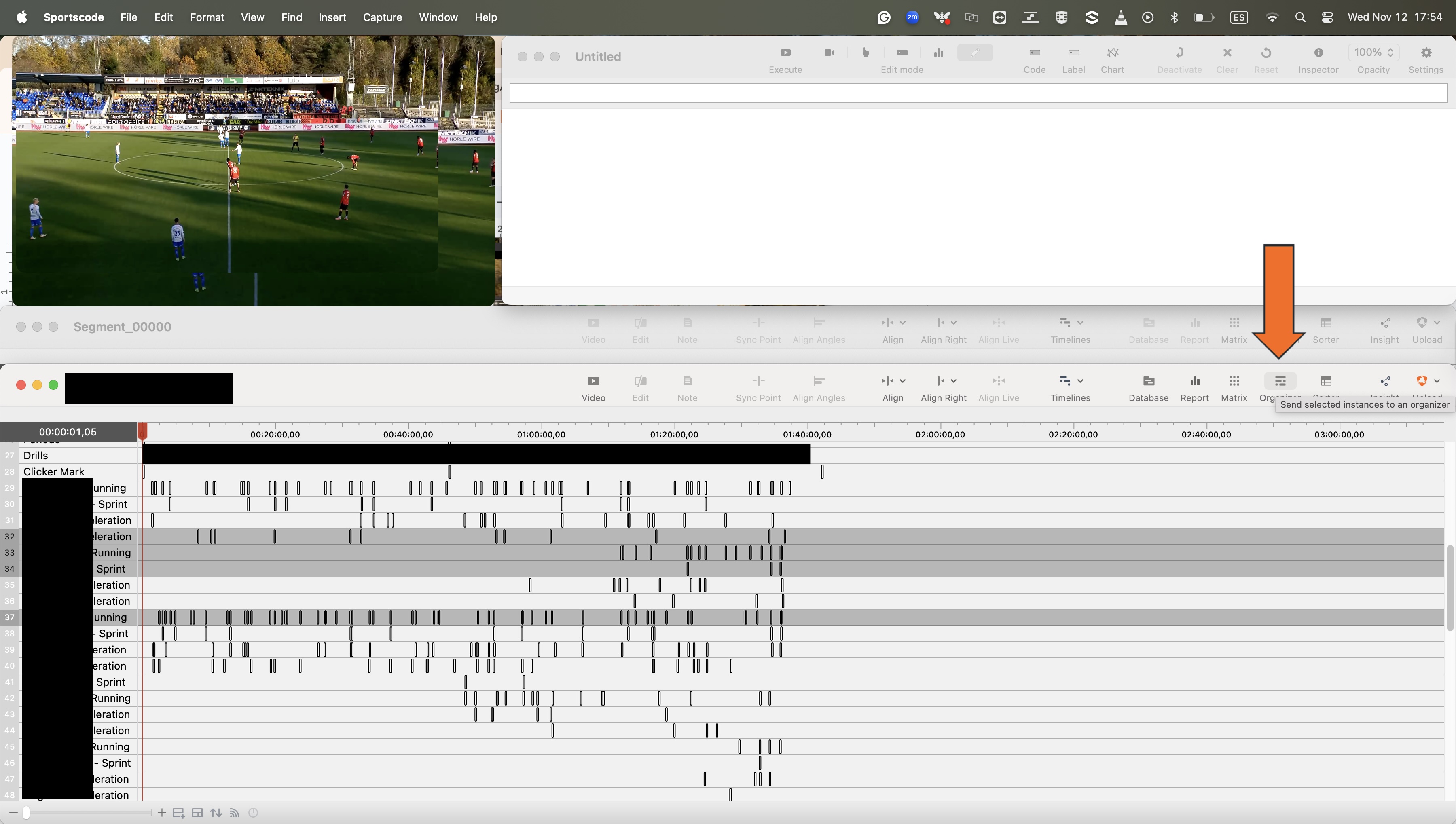This screenshot has width=1456, height=824.
Task: Click clock icon below timeline
Action: pyautogui.click(x=253, y=813)
